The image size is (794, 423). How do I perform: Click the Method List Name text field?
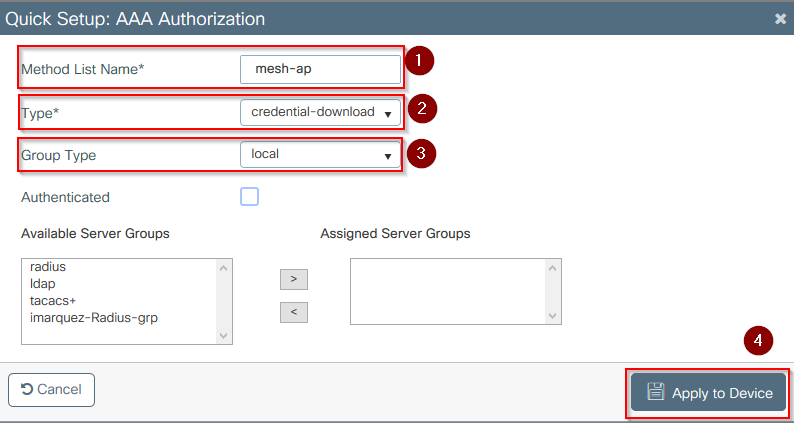click(320, 69)
